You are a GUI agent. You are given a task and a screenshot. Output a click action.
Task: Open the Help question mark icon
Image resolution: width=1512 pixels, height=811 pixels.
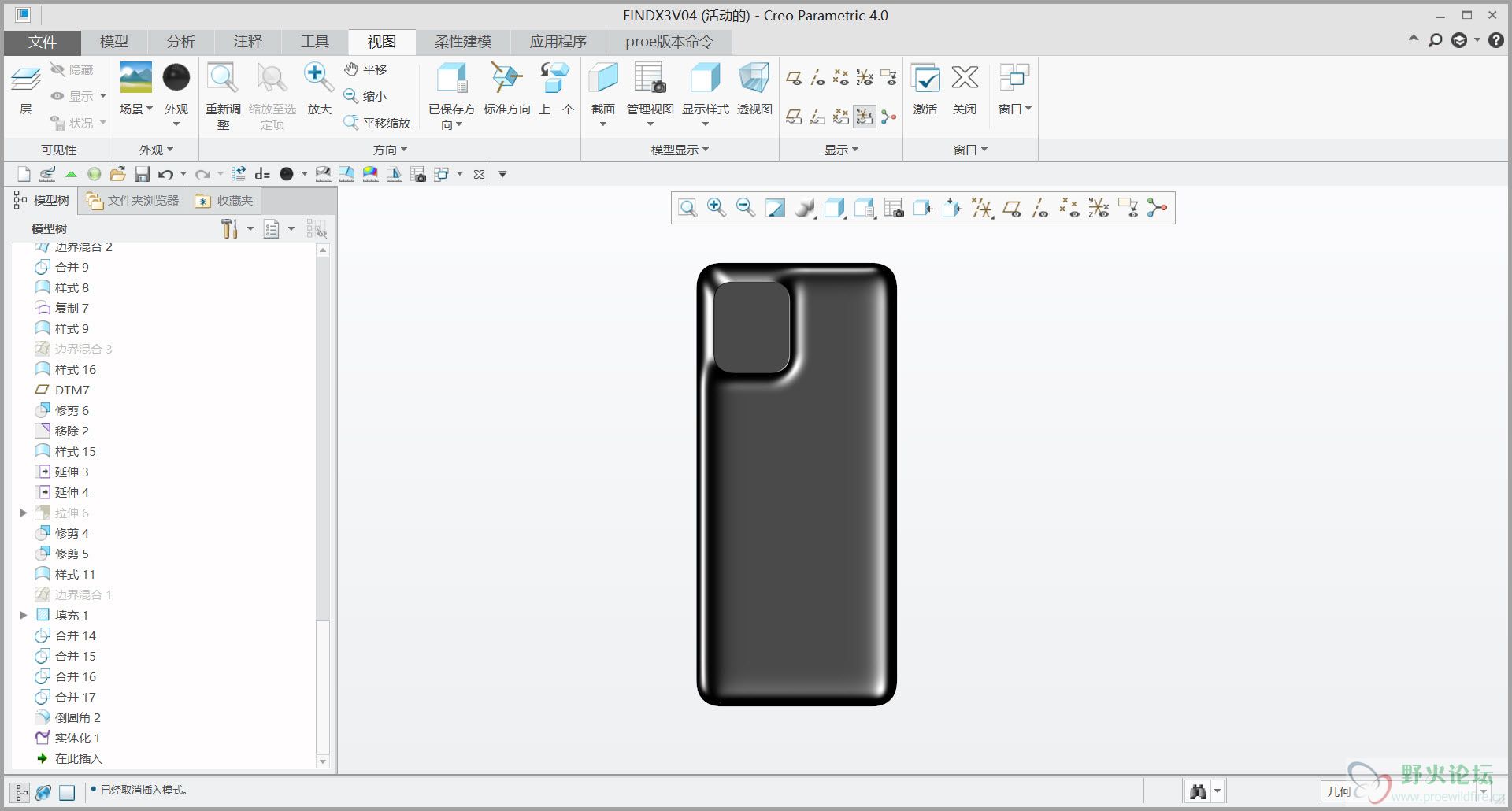[1496, 40]
